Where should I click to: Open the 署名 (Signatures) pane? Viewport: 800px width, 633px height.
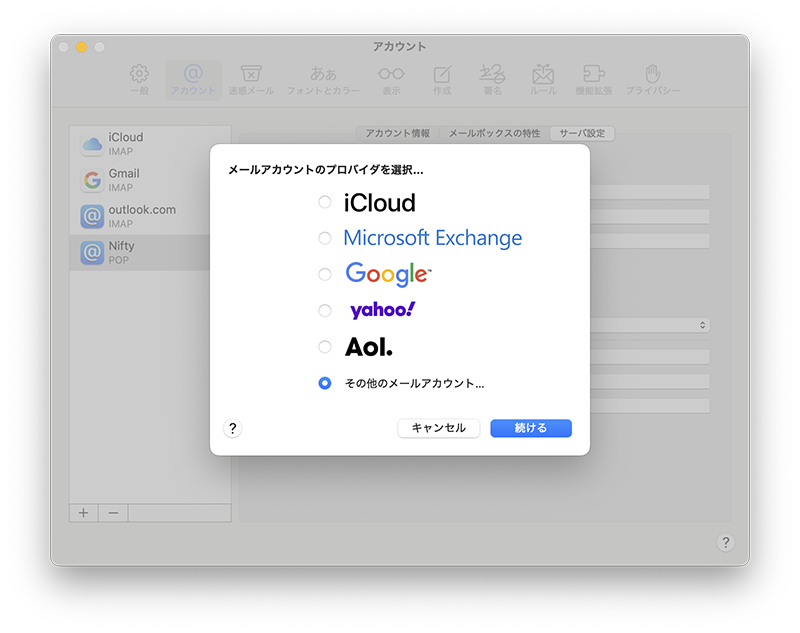pos(492,79)
